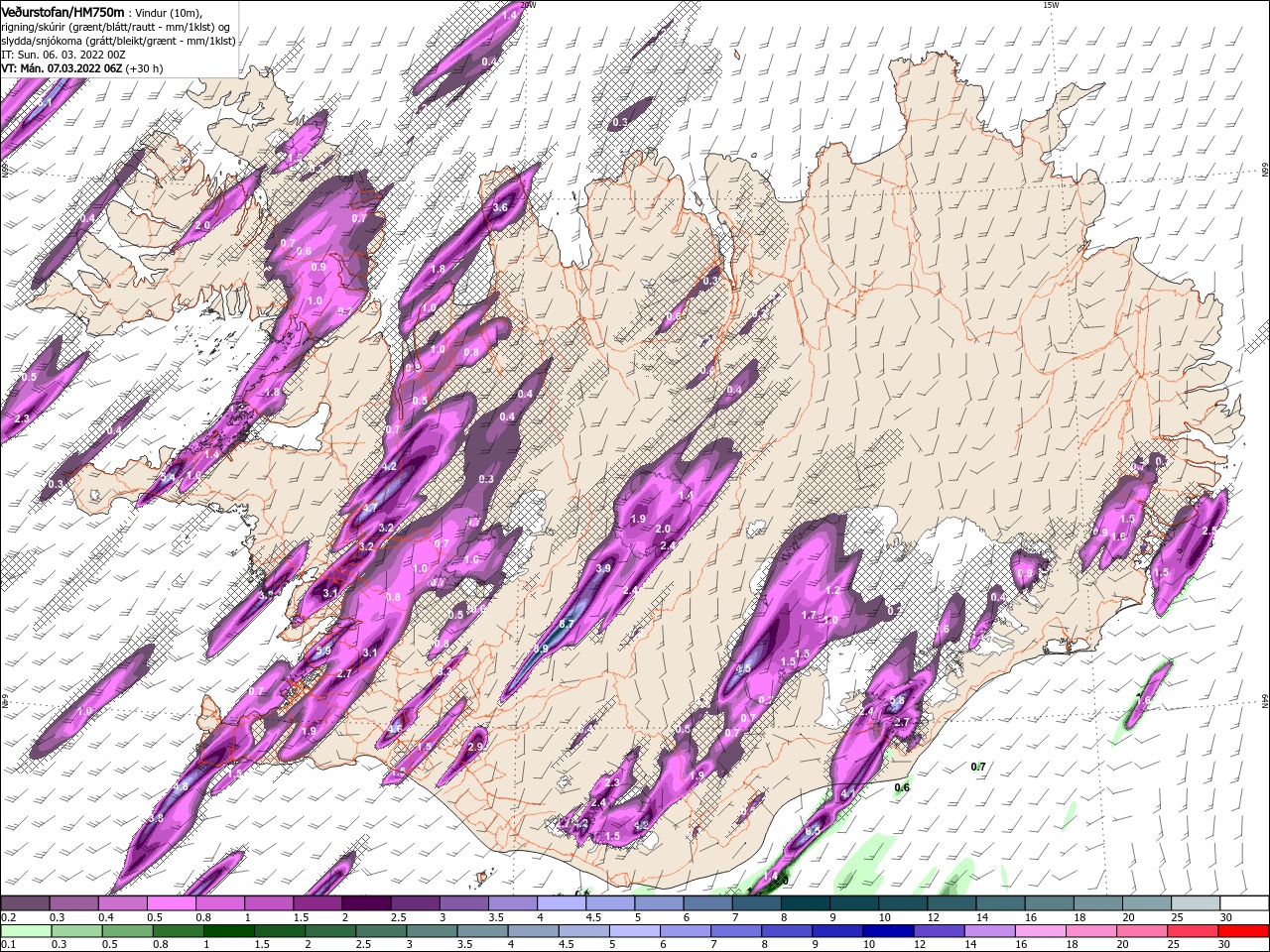Click the 3.9 precipitation value on the map
Screen dimensions: 1270x952
point(602,569)
